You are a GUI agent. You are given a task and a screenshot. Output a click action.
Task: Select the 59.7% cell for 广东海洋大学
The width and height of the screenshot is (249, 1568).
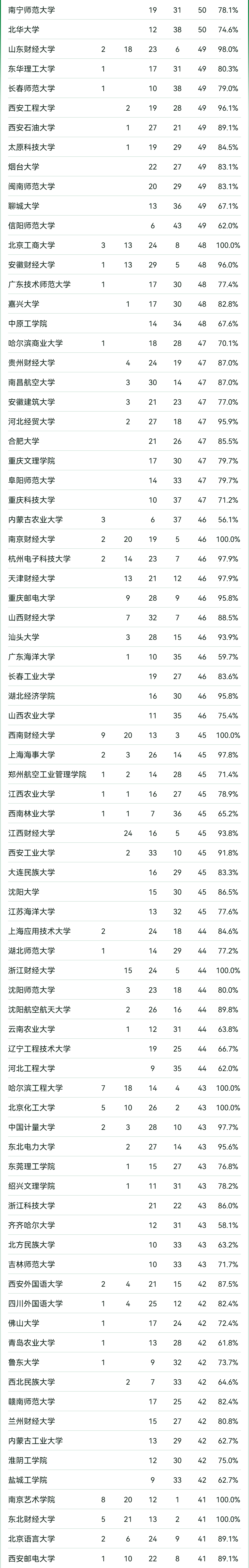click(x=228, y=657)
